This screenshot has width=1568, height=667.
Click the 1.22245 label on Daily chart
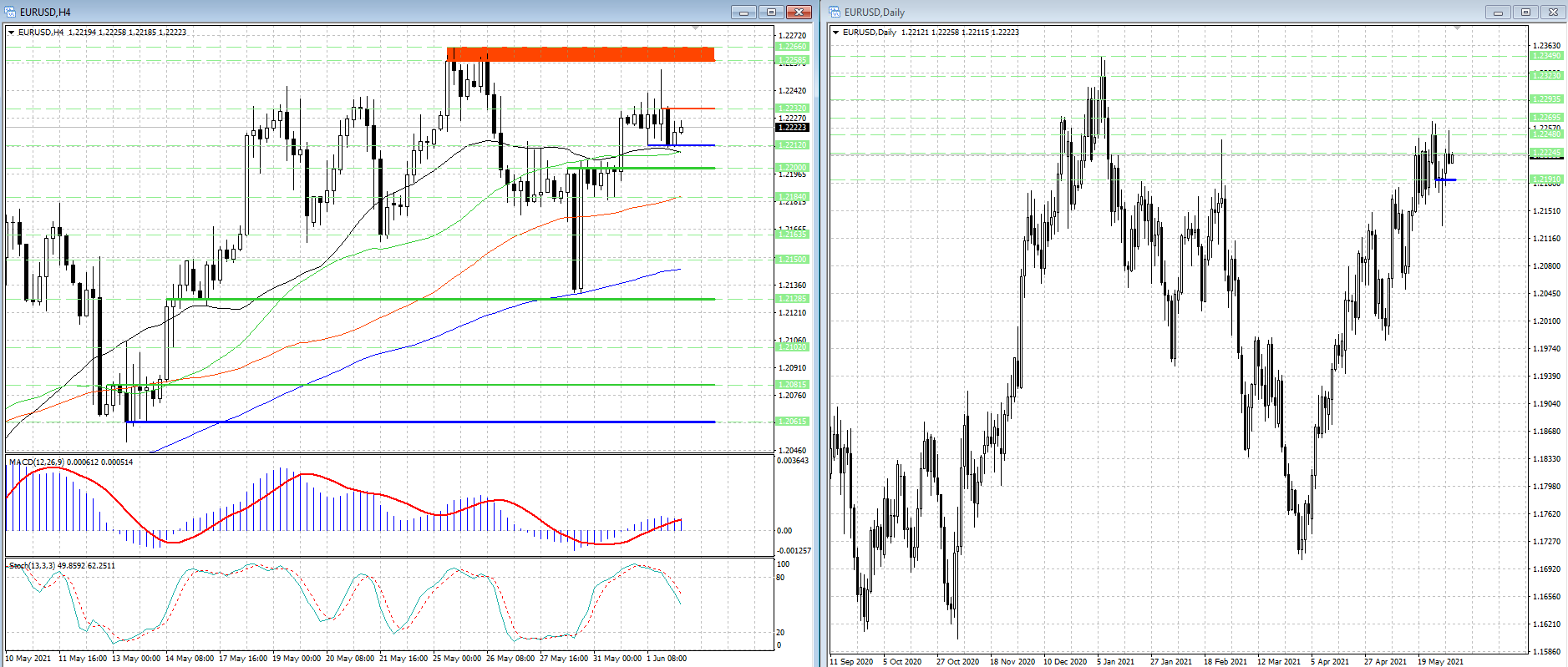click(1546, 153)
